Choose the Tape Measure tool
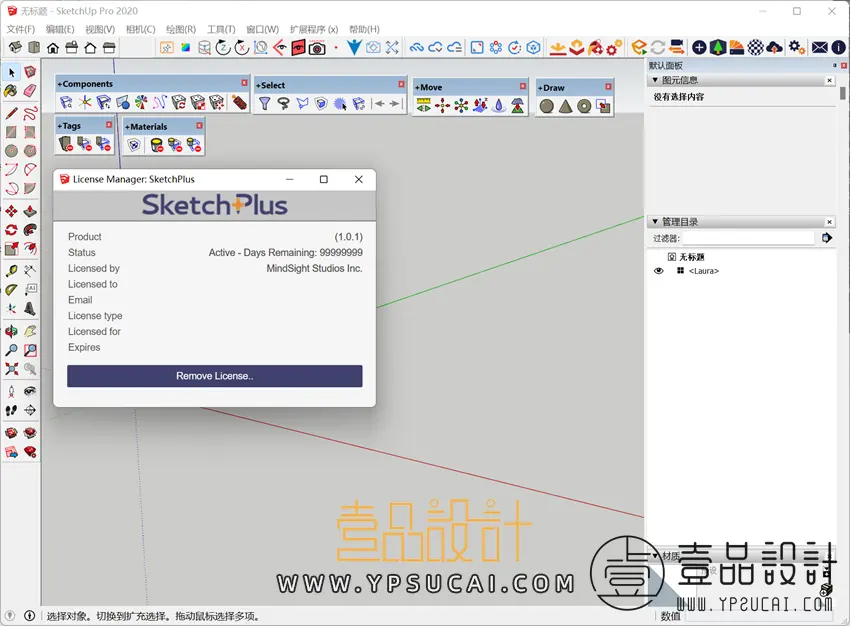This screenshot has height=626, width=850. pyautogui.click(x=11, y=271)
